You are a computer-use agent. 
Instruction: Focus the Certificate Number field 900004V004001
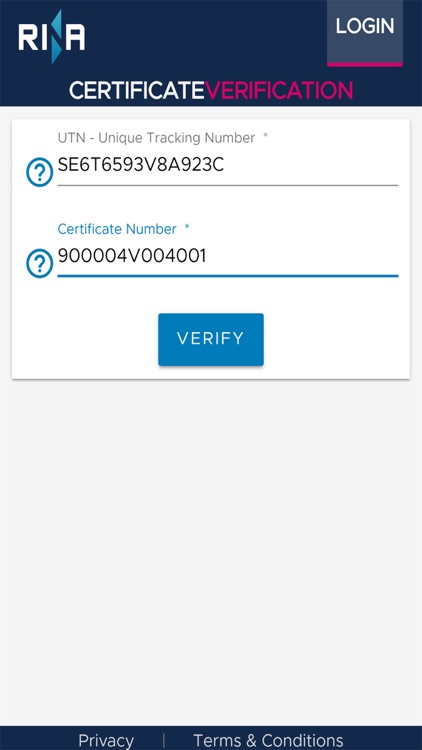pyautogui.click(x=228, y=257)
